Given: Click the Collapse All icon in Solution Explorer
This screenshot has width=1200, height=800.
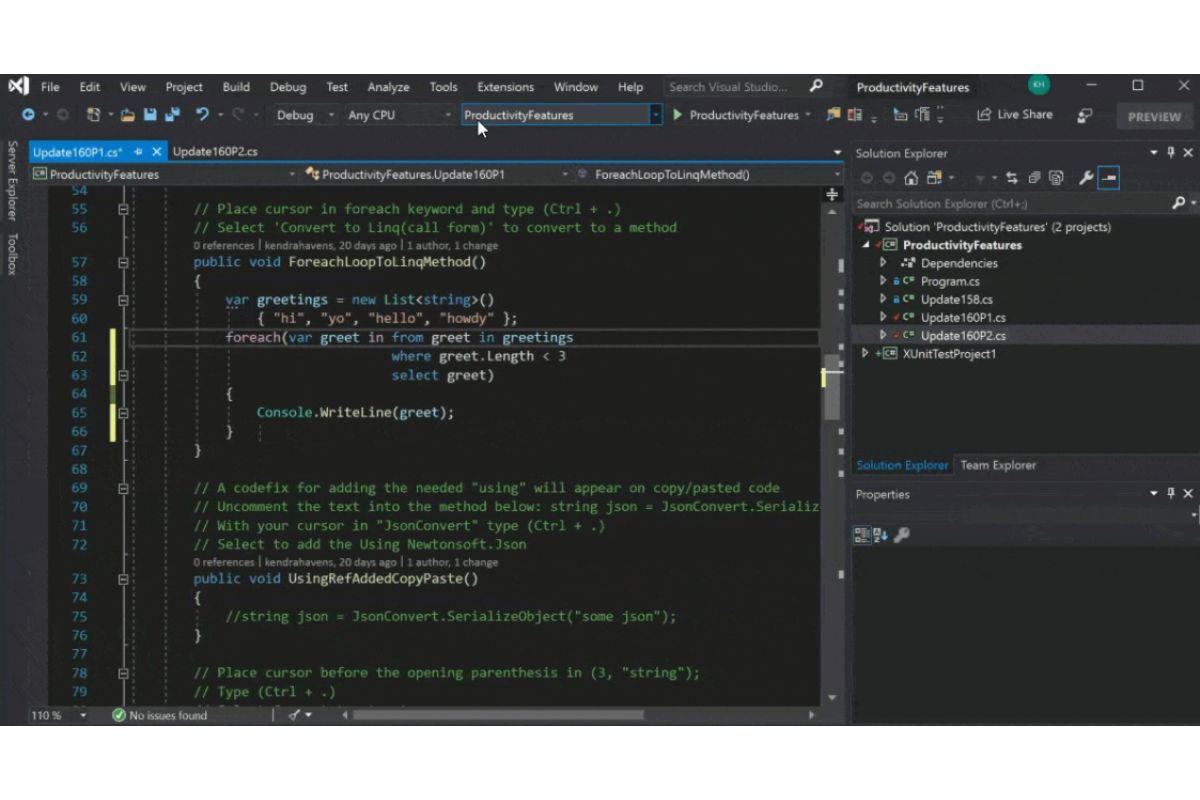Looking at the screenshot, I should [1034, 178].
